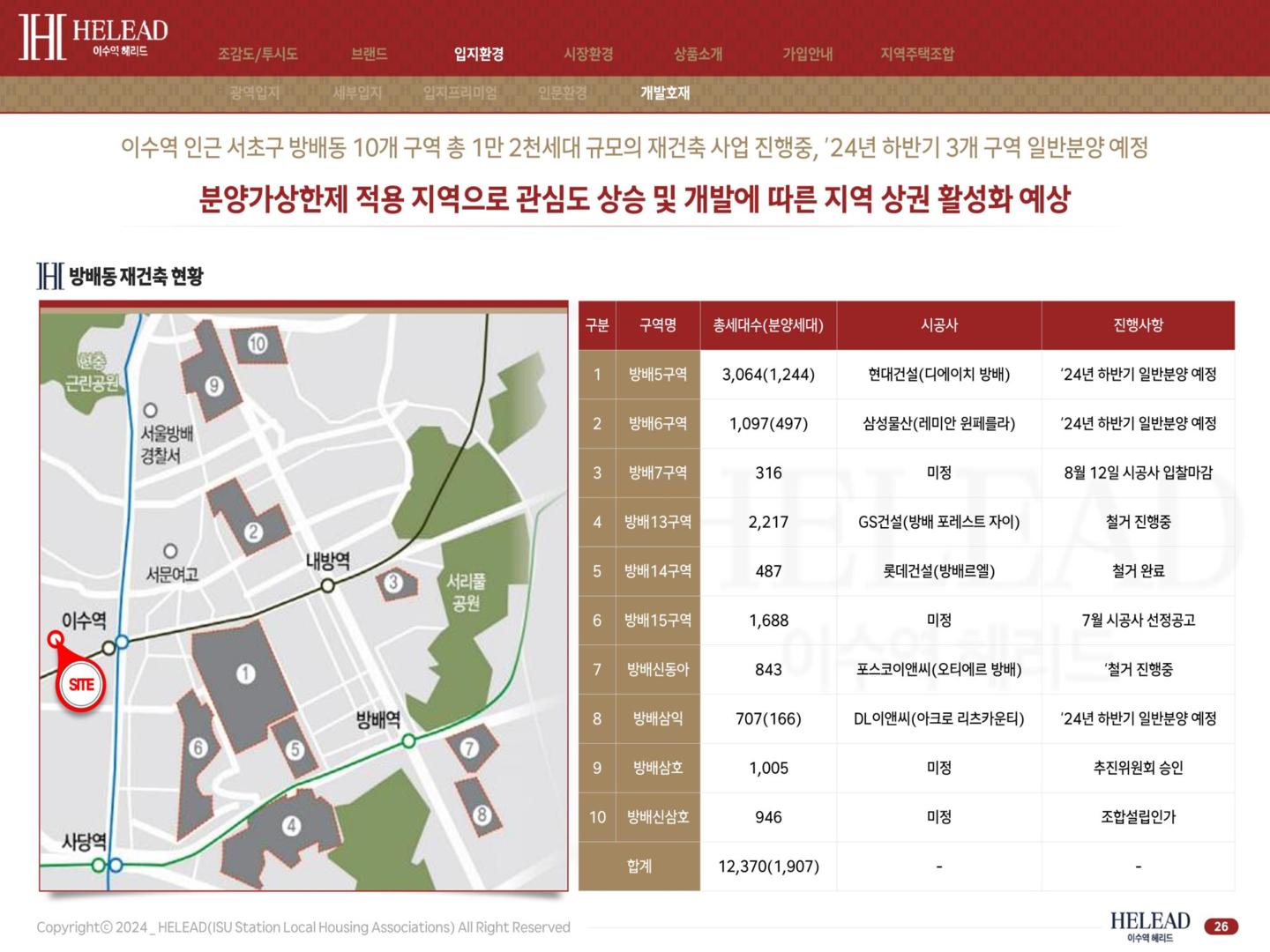This screenshot has height=952, width=1270.
Task: Switch to the 입지프리미엄 sub-tab
Action: pos(459,93)
